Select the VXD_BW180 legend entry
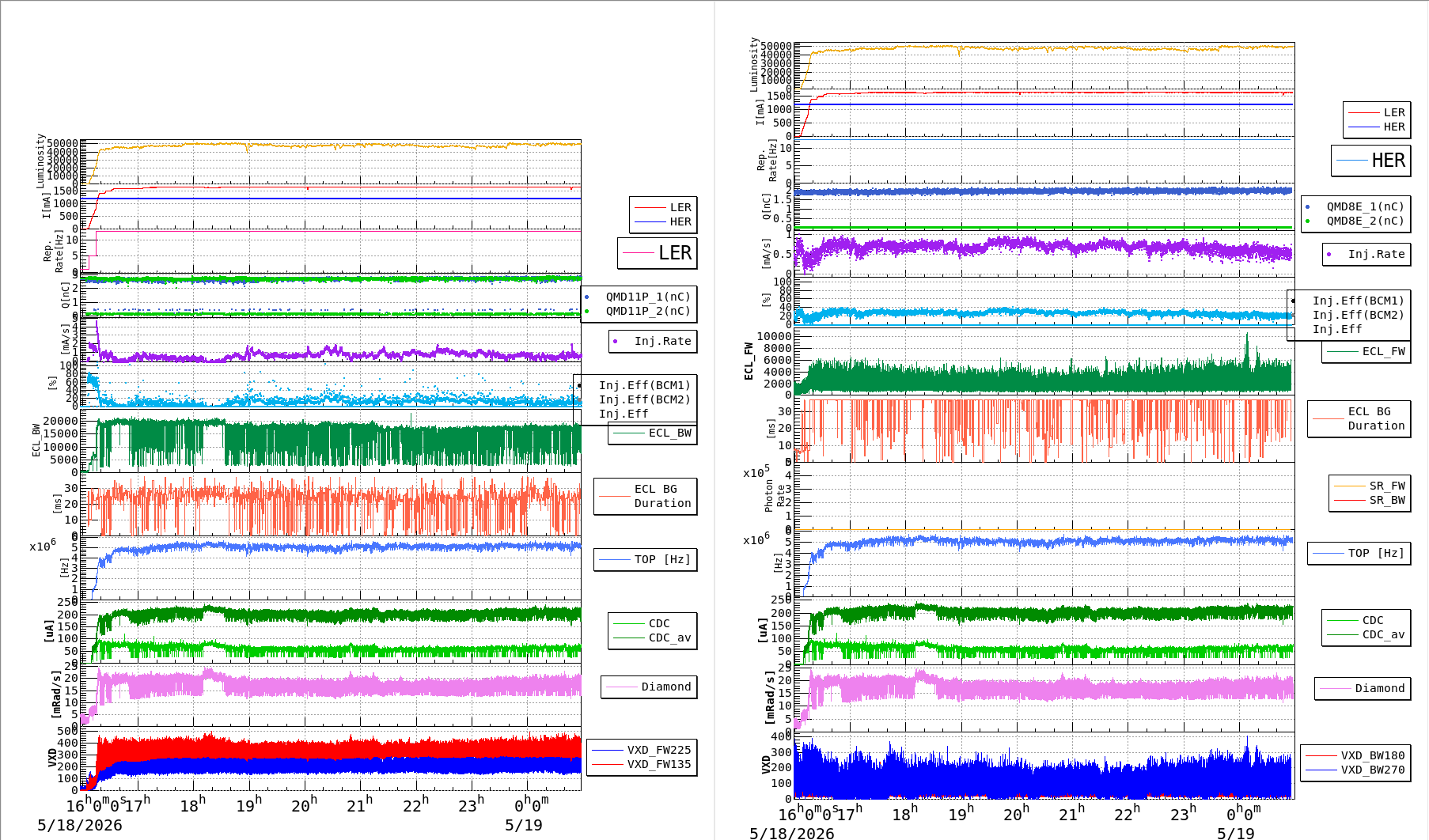 pos(1372,755)
